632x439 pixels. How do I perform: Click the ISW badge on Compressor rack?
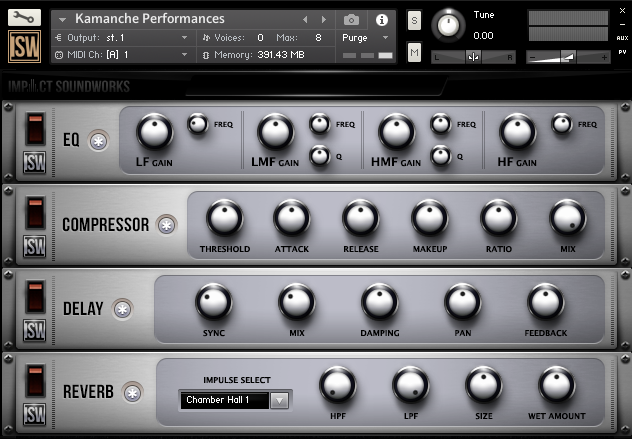click(34, 247)
